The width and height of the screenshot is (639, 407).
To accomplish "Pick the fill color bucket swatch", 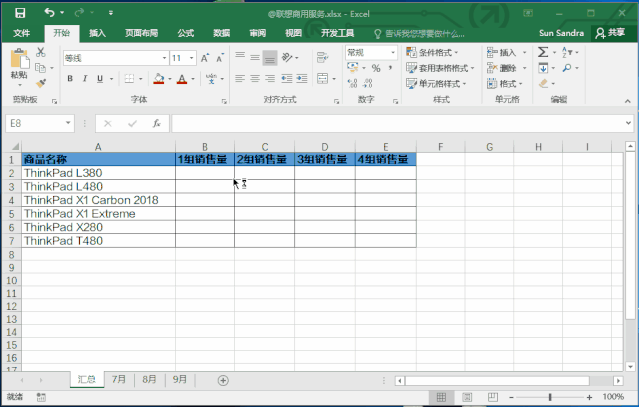I will click(159, 79).
